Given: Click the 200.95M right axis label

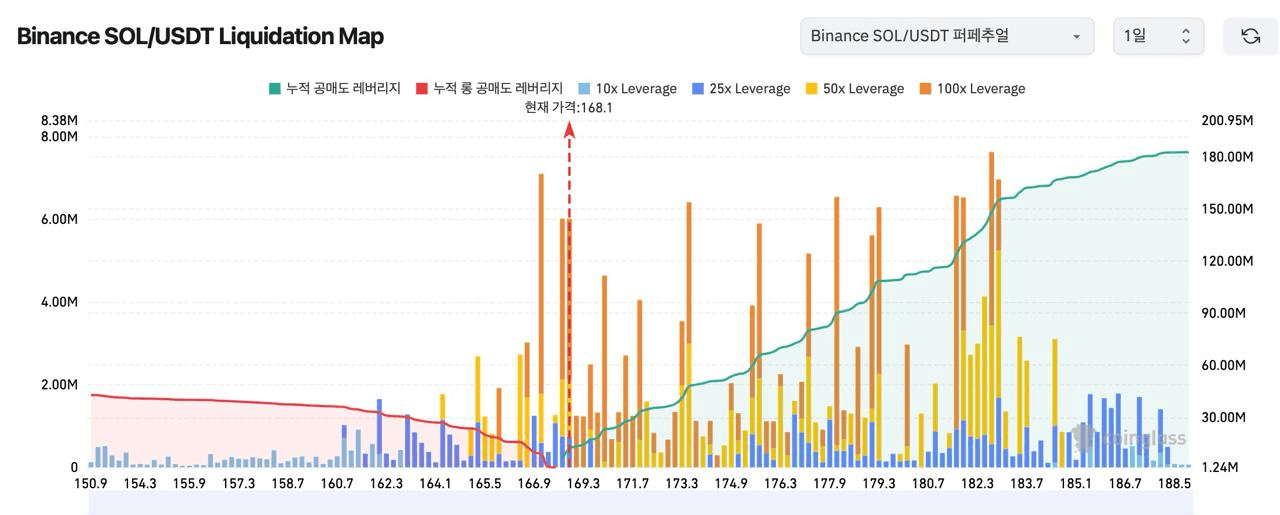Looking at the screenshot, I should (x=1225, y=121).
